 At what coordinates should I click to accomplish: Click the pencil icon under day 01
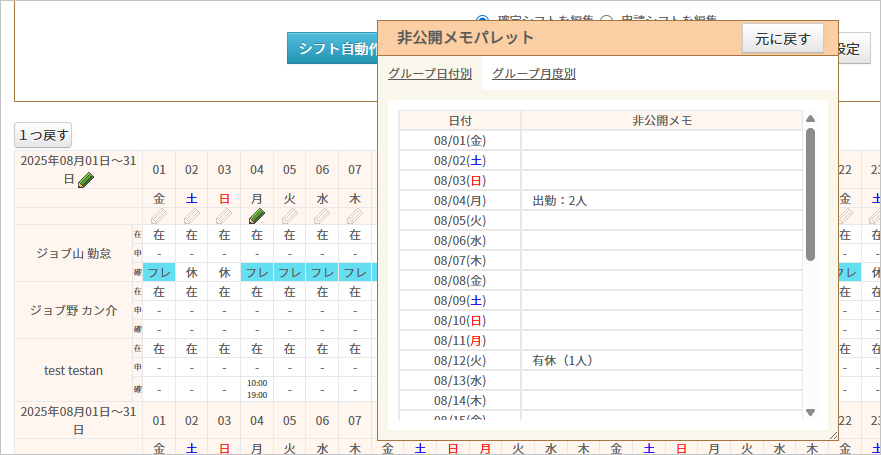pos(159,216)
